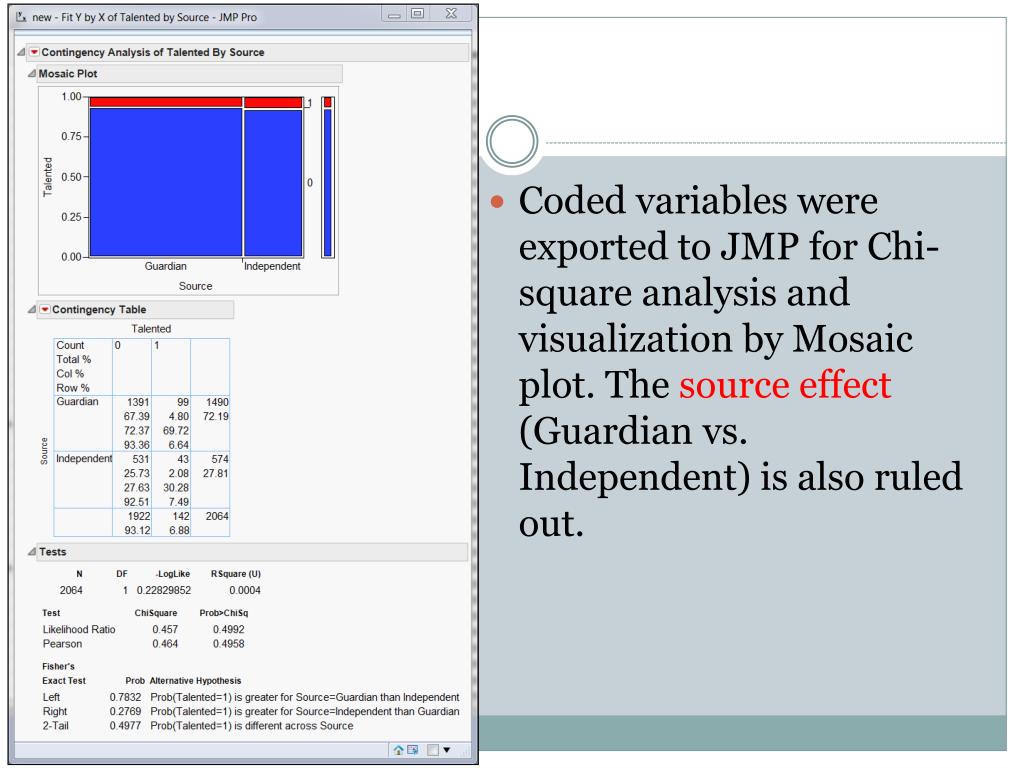Click the RSquare (U) value 0.0004
1024x768 pixels.
[245, 590]
